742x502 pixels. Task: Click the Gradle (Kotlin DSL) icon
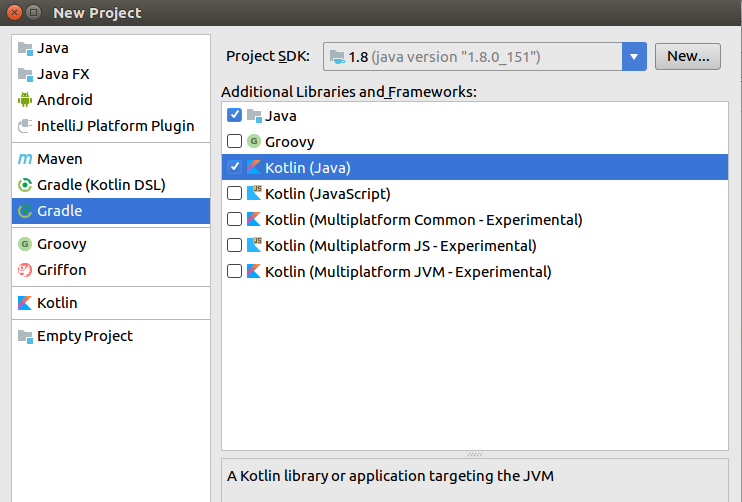[x=25, y=185]
